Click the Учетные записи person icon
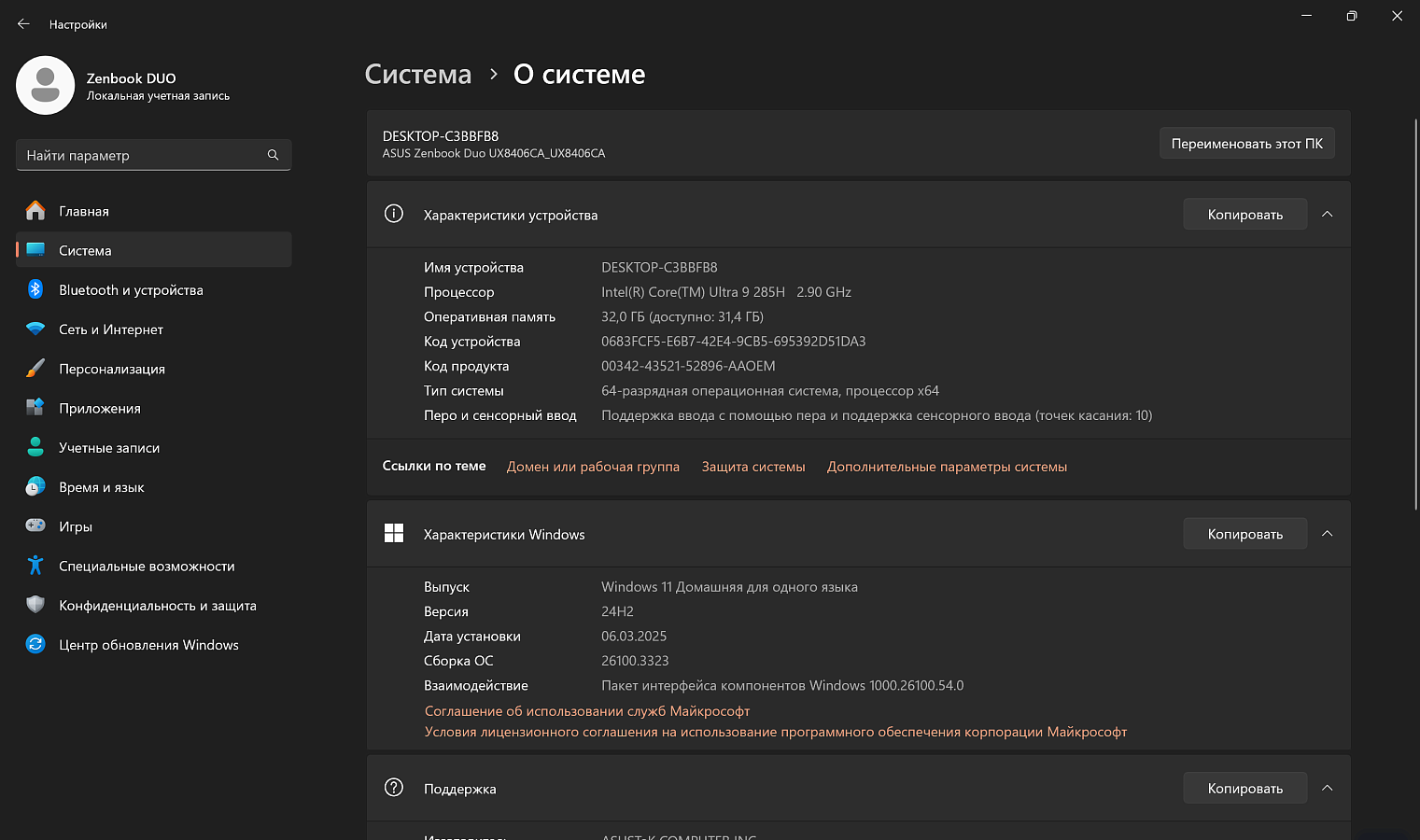This screenshot has height=840, width=1420. pyautogui.click(x=35, y=447)
